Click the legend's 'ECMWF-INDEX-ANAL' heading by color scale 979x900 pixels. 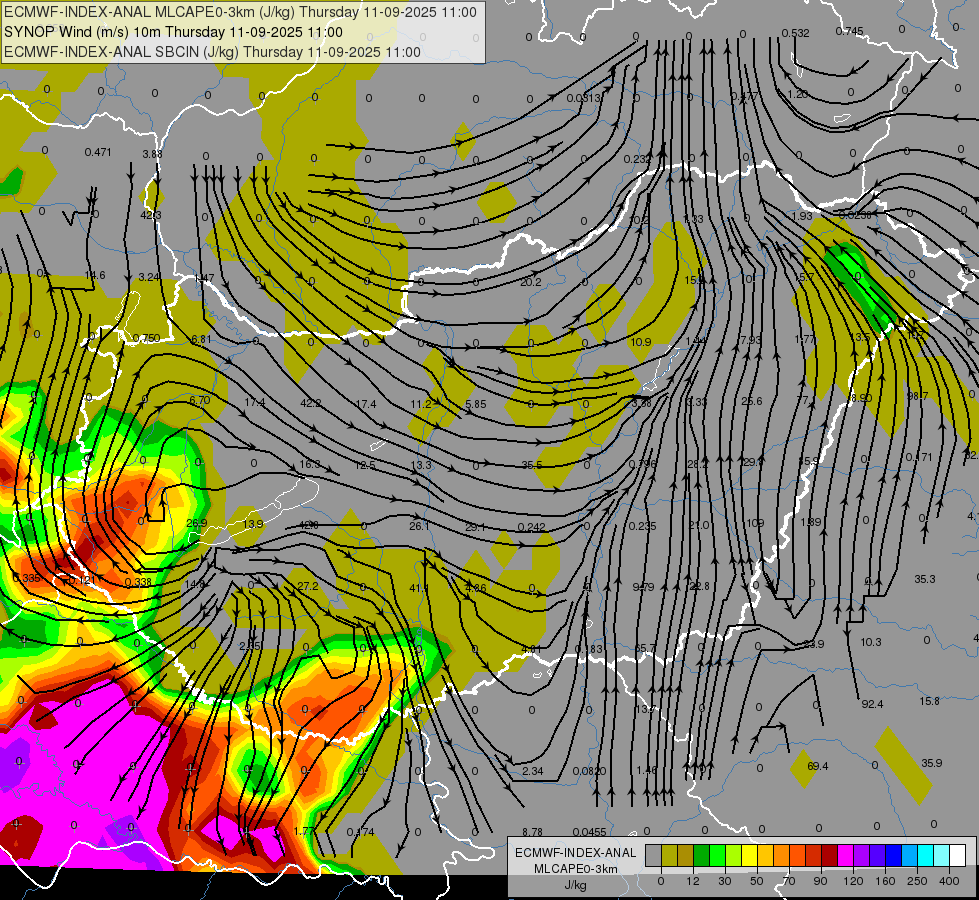click(x=575, y=853)
